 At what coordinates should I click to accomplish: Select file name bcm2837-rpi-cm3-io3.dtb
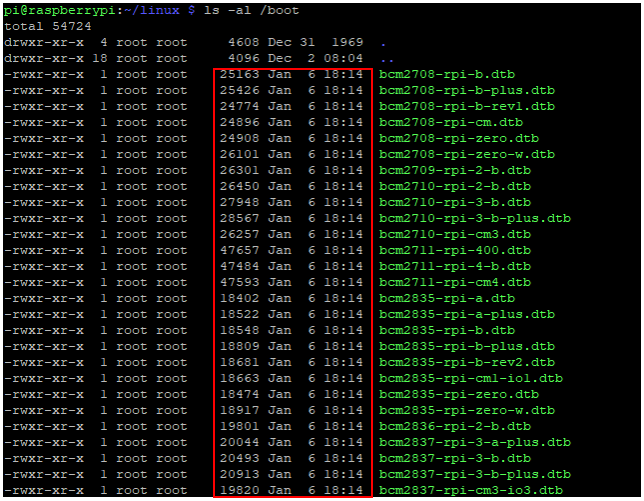471,491
